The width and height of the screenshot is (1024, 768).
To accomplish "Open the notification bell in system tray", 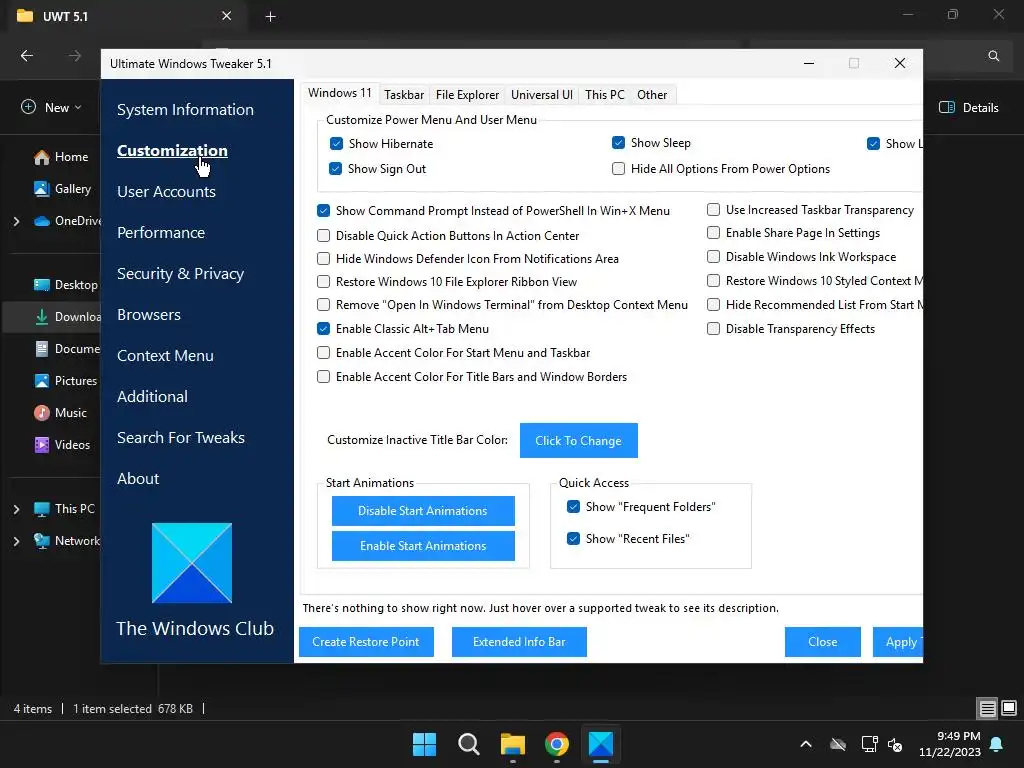I will click(x=997, y=744).
